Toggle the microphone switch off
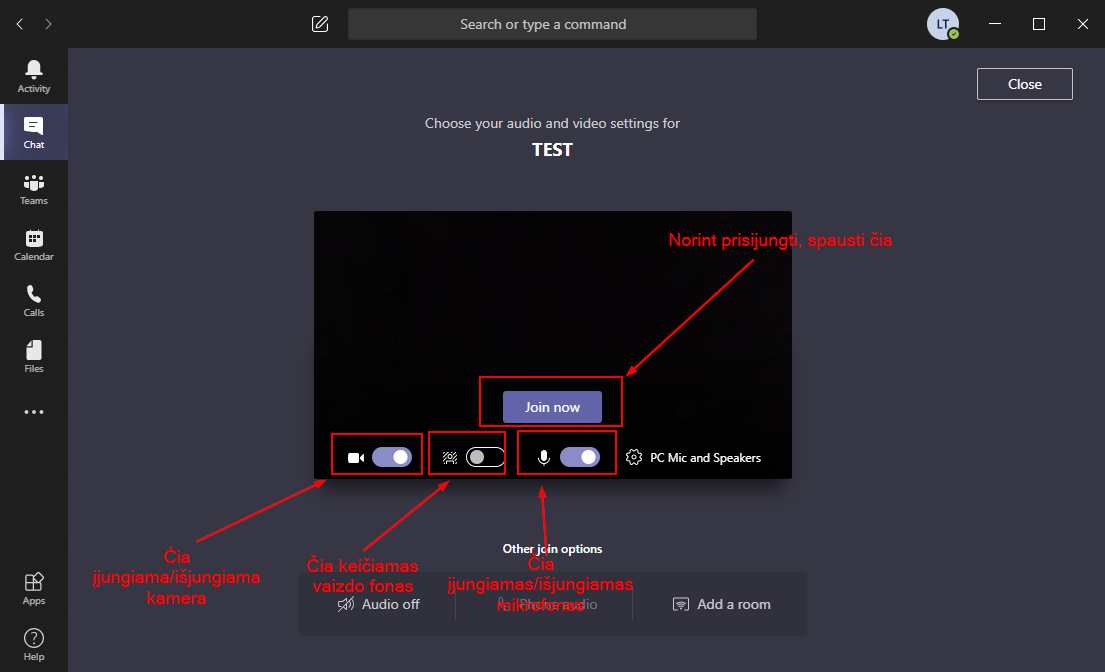The width and height of the screenshot is (1105, 672). coord(580,457)
